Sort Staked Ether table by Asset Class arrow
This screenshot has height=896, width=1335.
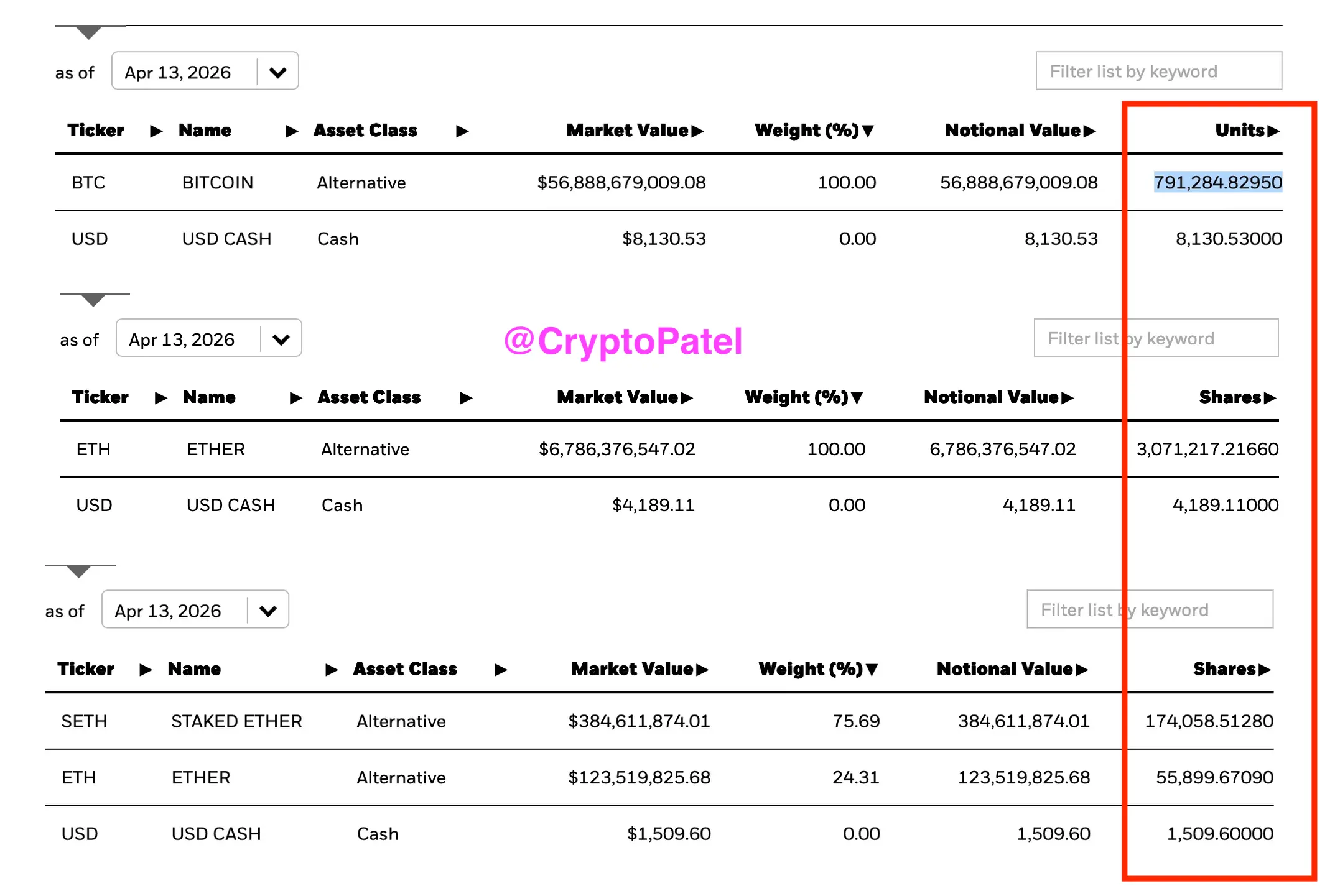click(x=501, y=670)
